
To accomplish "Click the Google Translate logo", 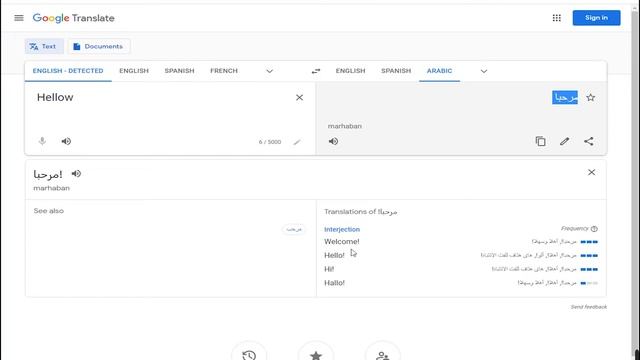I will (73, 18).
